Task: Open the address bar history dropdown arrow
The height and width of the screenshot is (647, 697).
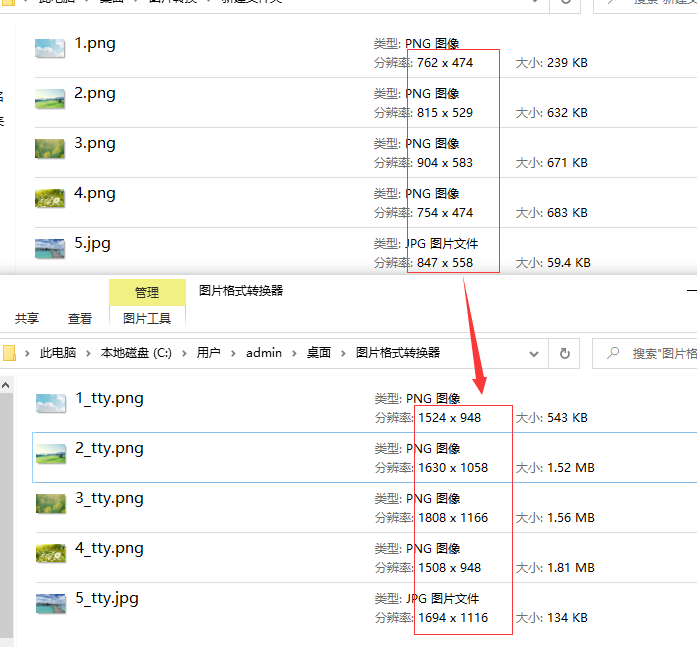Action: pyautogui.click(x=535, y=353)
